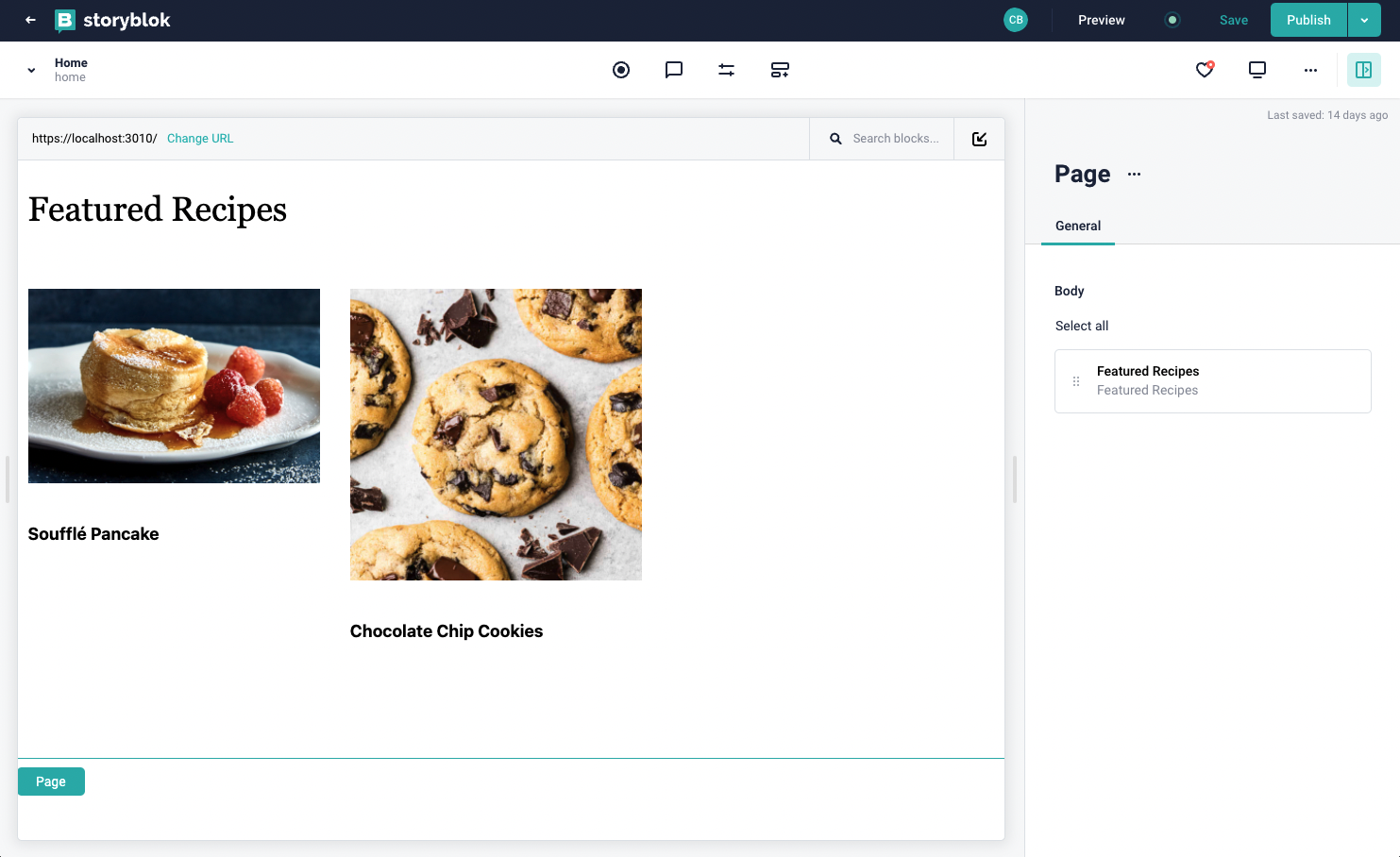Open the comments icon

point(674,70)
